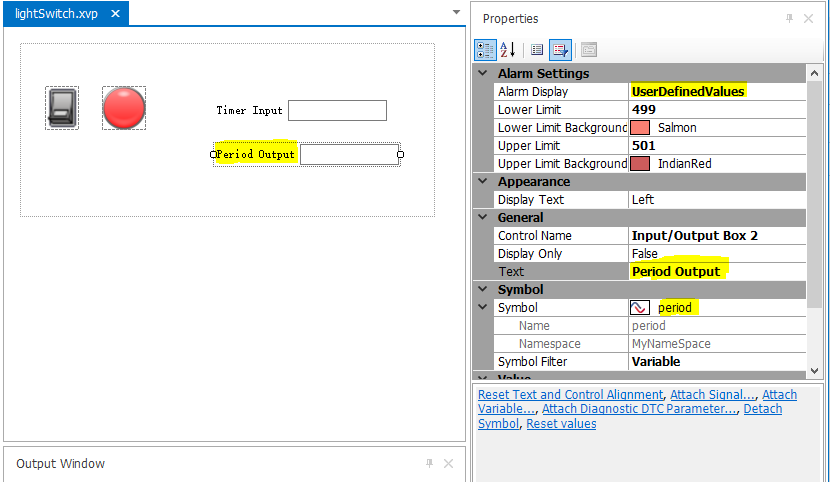The width and height of the screenshot is (830, 482).
Task: Click the Timer Input text box
Action: pyautogui.click(x=338, y=111)
